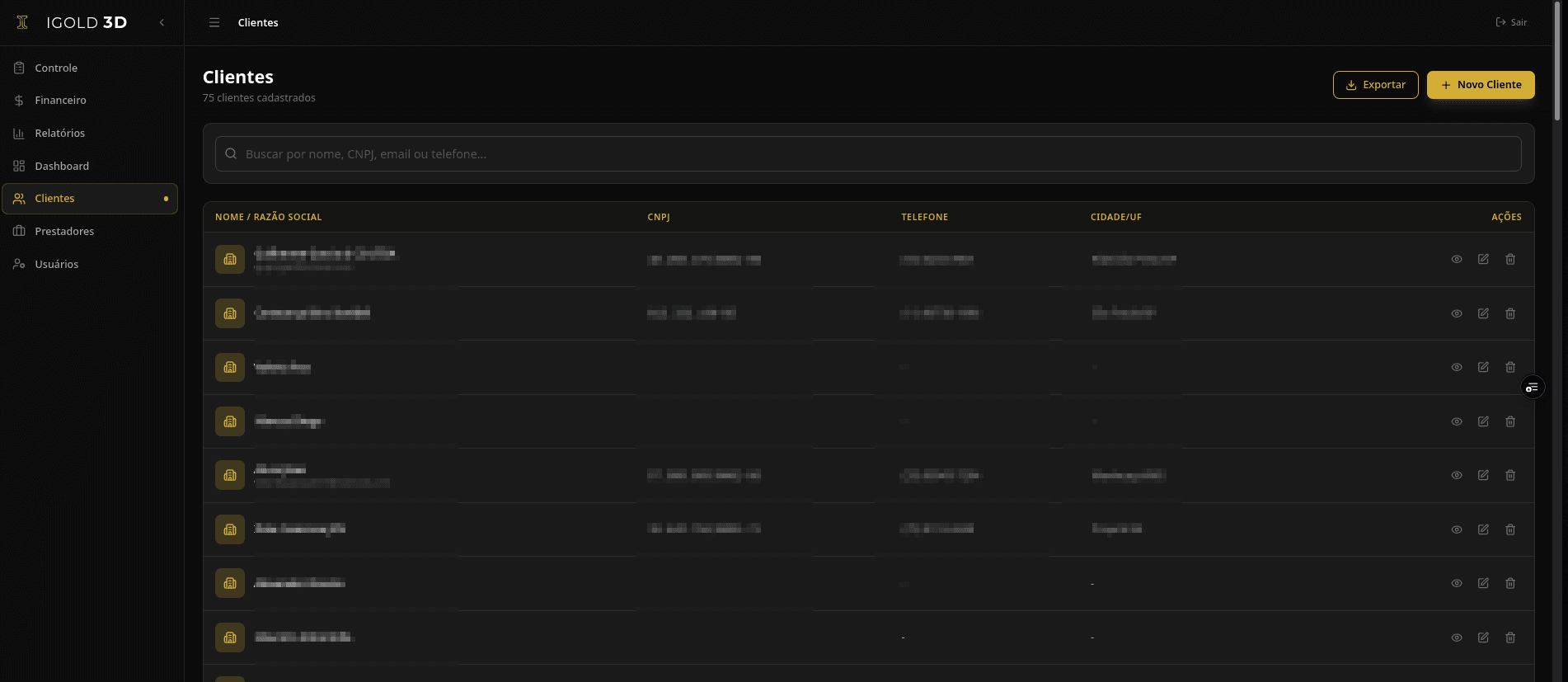Open the floating round widget at the right edge

coord(1533,388)
